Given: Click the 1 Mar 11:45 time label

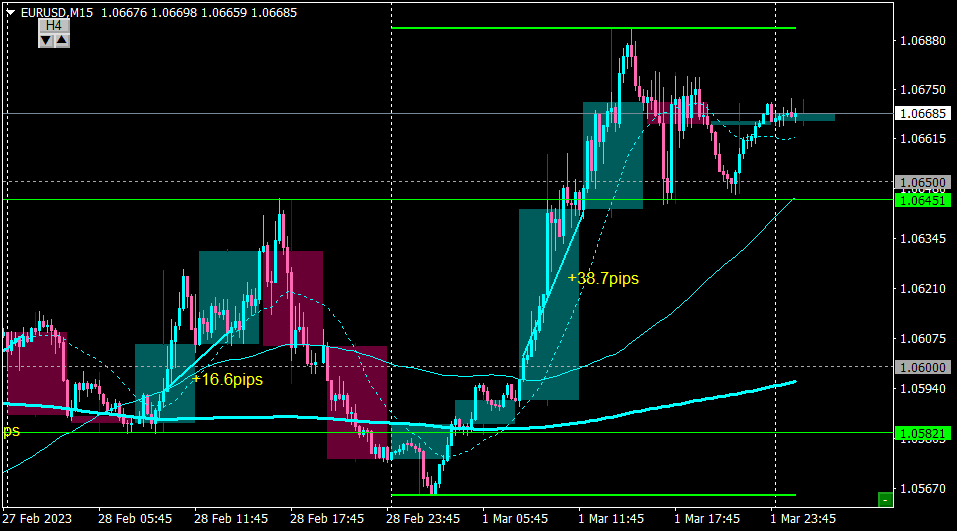Looking at the screenshot, I should pos(611,519).
